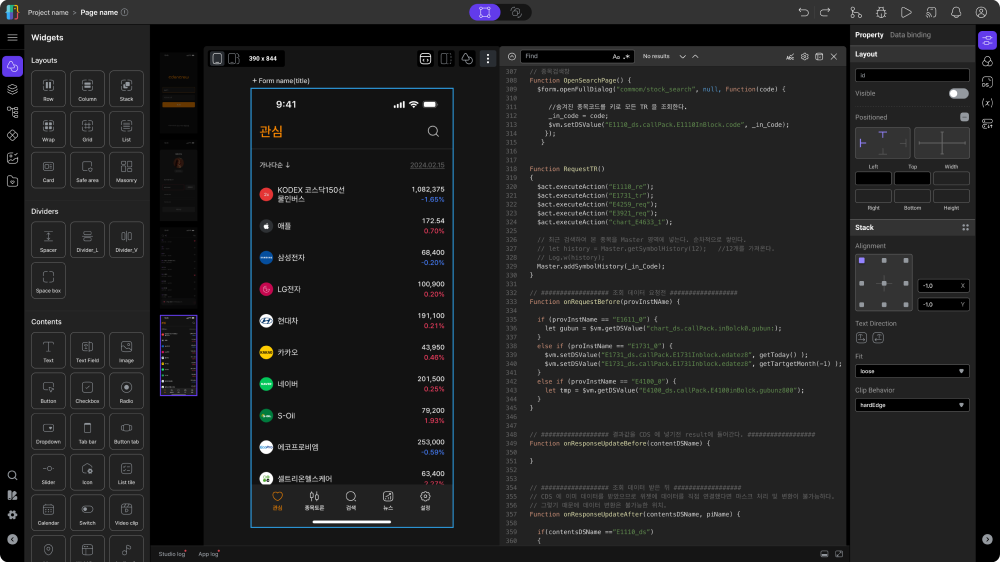Click the undo arrow in top bar
1000x562 pixels.
click(803, 12)
